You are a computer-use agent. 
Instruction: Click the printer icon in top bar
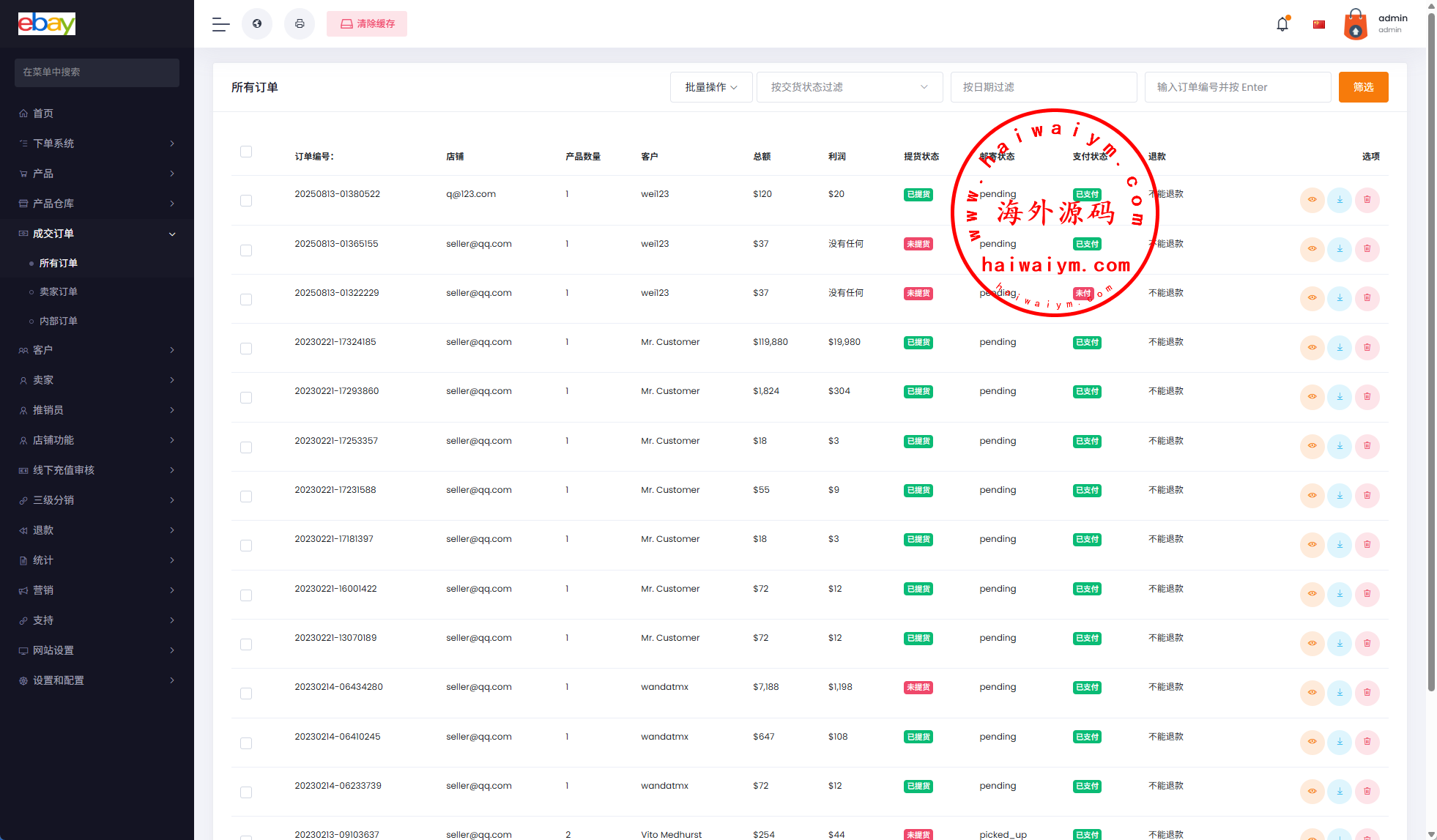300,24
